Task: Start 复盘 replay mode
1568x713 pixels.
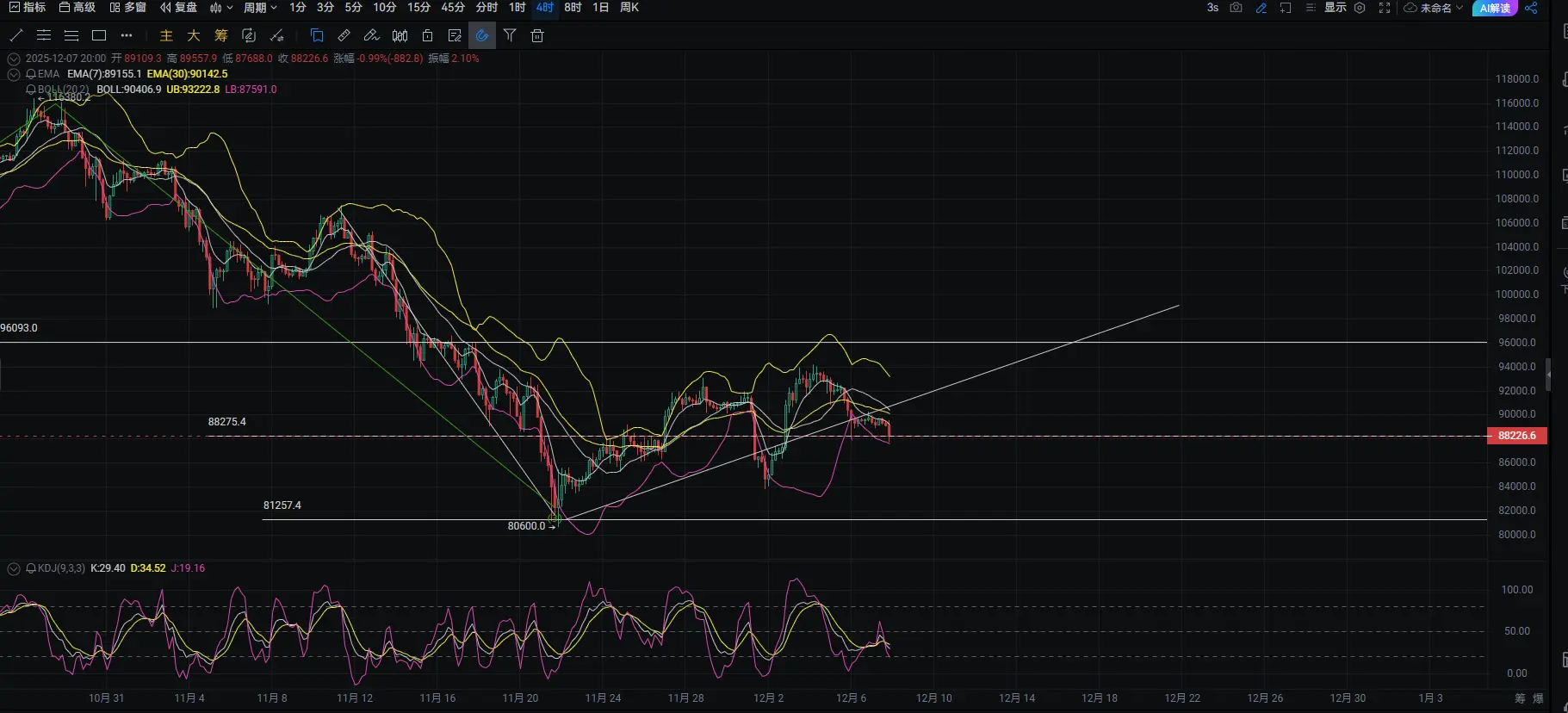Action: (x=178, y=8)
